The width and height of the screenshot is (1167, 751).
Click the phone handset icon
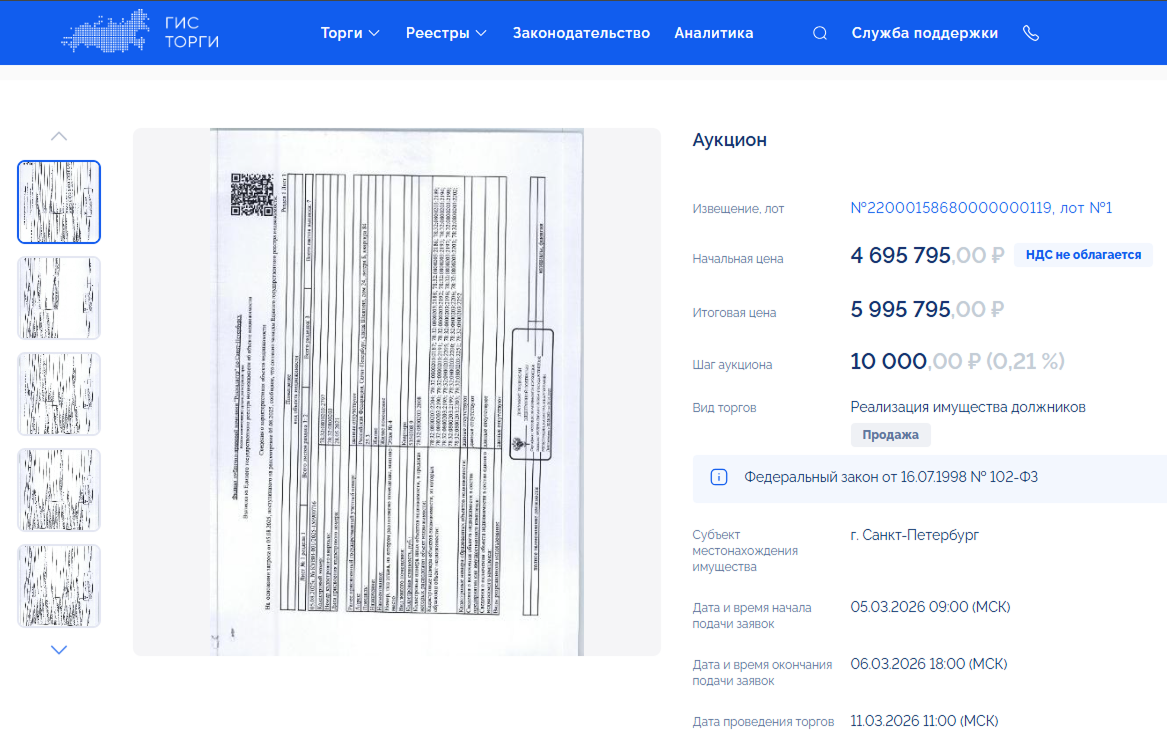pyautogui.click(x=1031, y=33)
